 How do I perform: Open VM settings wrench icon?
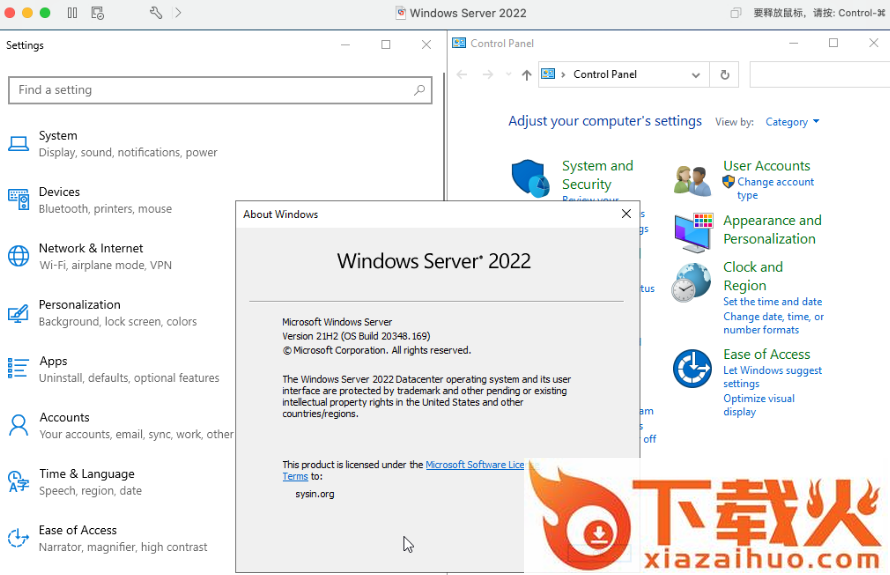[x=156, y=12]
